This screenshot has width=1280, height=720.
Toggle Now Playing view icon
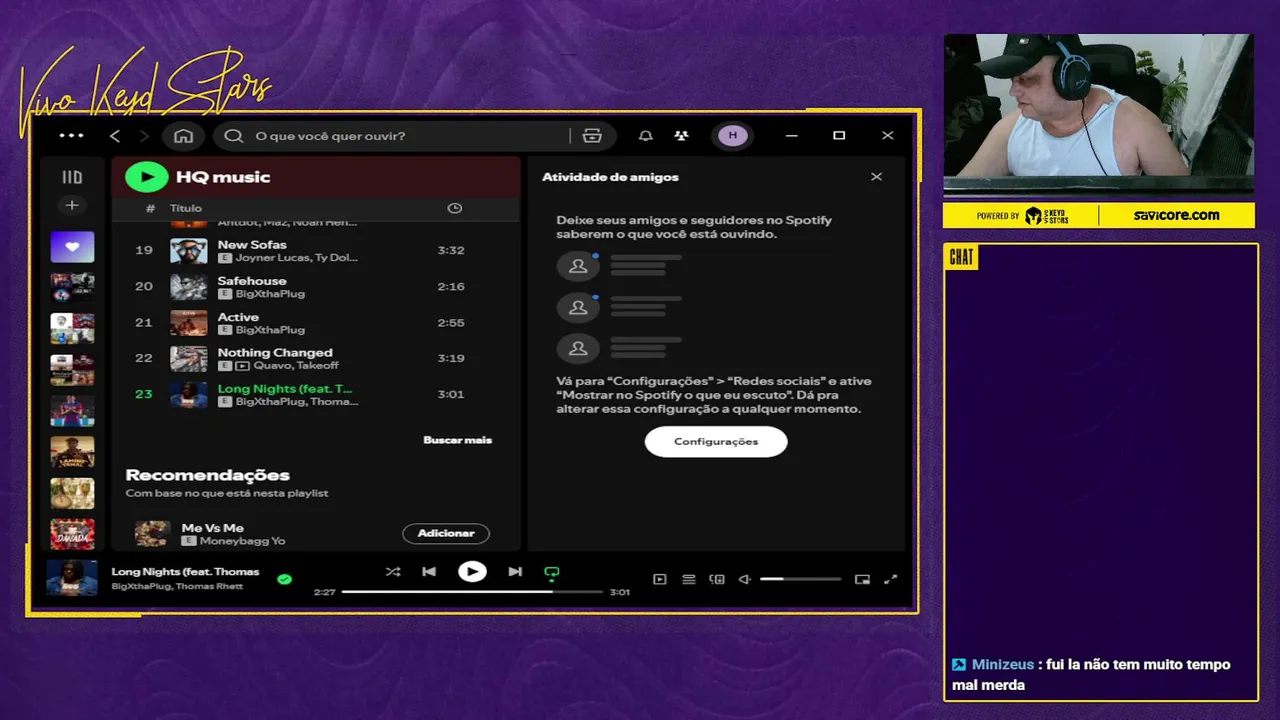659,579
